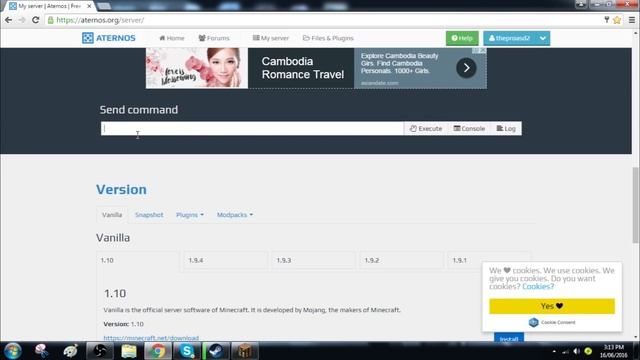Expand the account dropdown arrow
The width and height of the screenshot is (640, 360).
click(543, 38)
